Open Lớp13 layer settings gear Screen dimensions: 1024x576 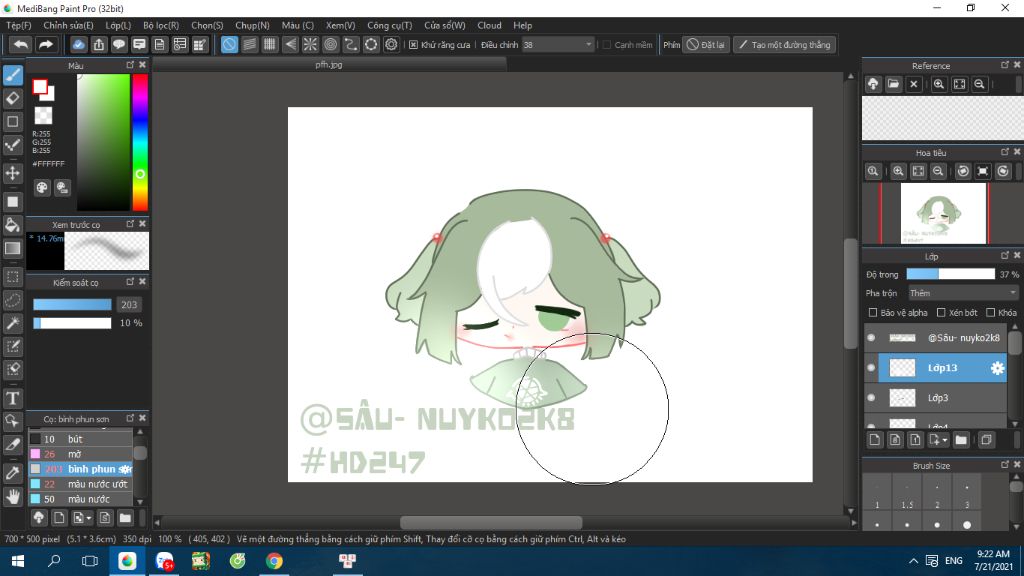point(997,368)
